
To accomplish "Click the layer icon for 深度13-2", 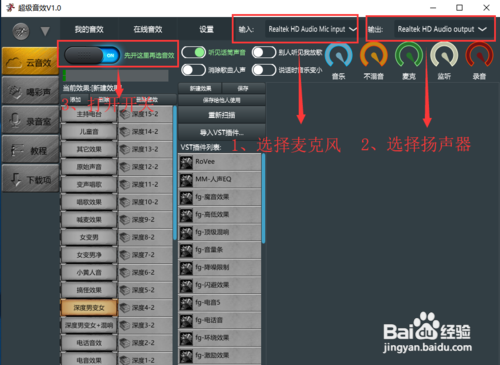I will [125, 149].
